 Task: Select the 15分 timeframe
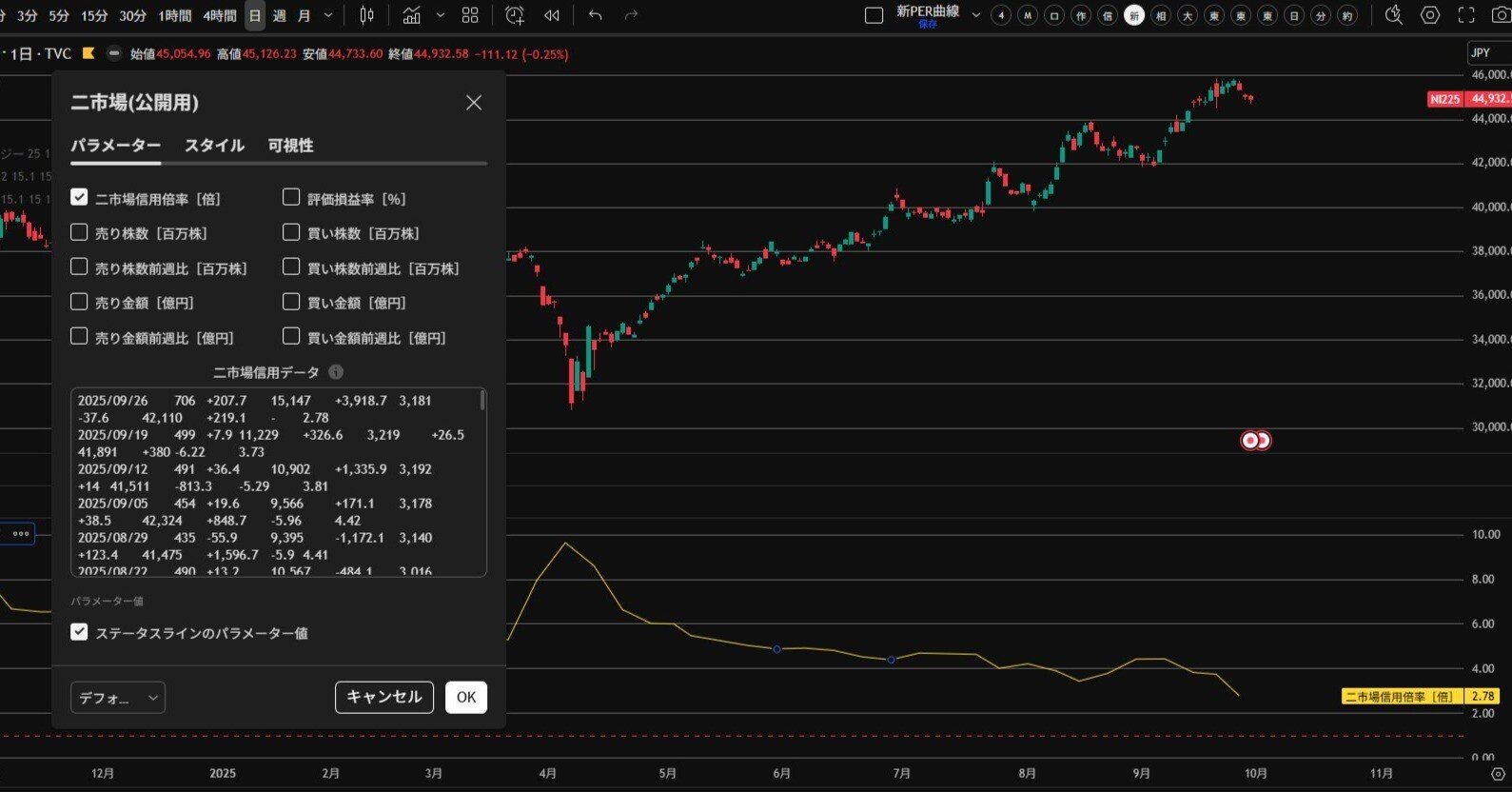click(x=94, y=15)
